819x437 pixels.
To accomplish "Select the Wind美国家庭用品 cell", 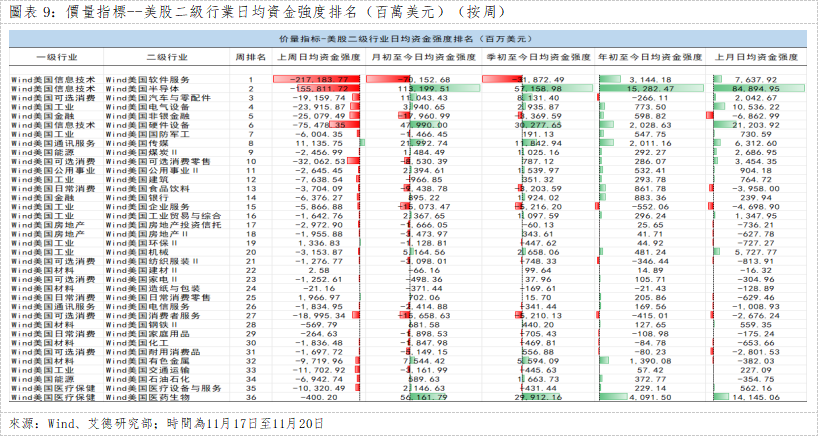I will (x=148, y=334).
